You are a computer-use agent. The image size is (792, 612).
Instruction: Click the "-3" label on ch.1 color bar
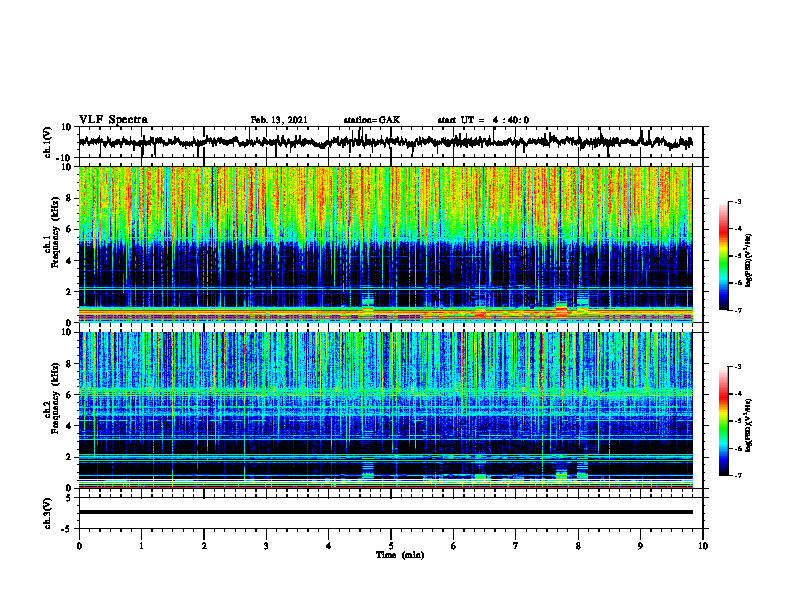[737, 201]
